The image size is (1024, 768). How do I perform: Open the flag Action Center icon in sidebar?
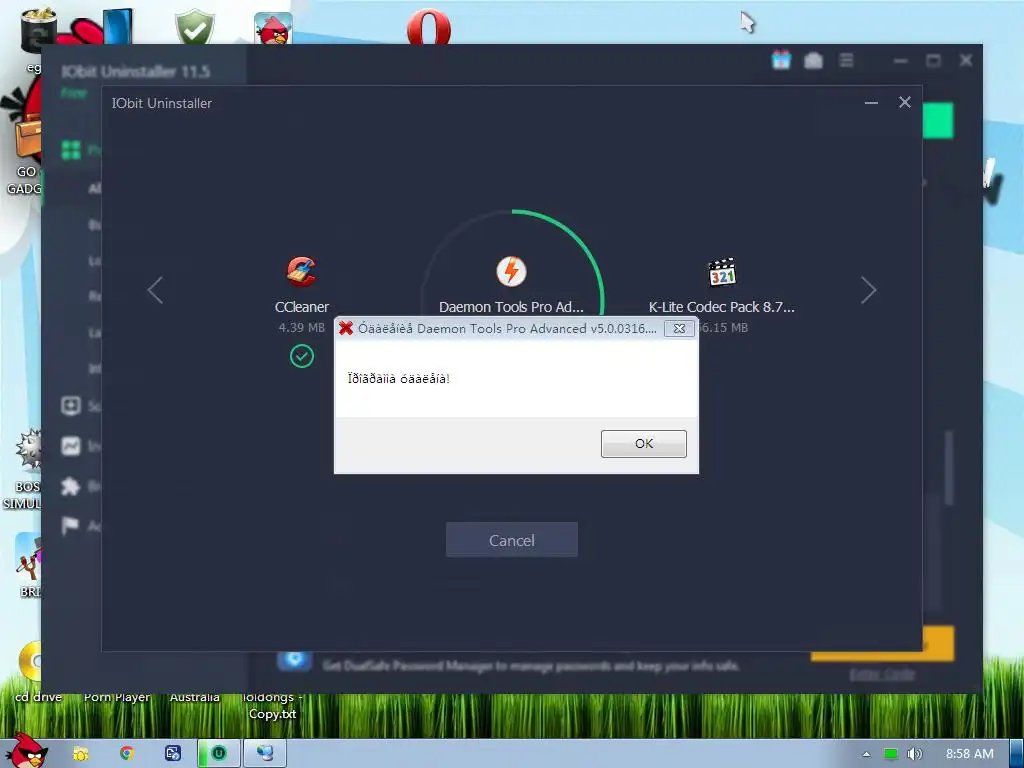point(71,525)
